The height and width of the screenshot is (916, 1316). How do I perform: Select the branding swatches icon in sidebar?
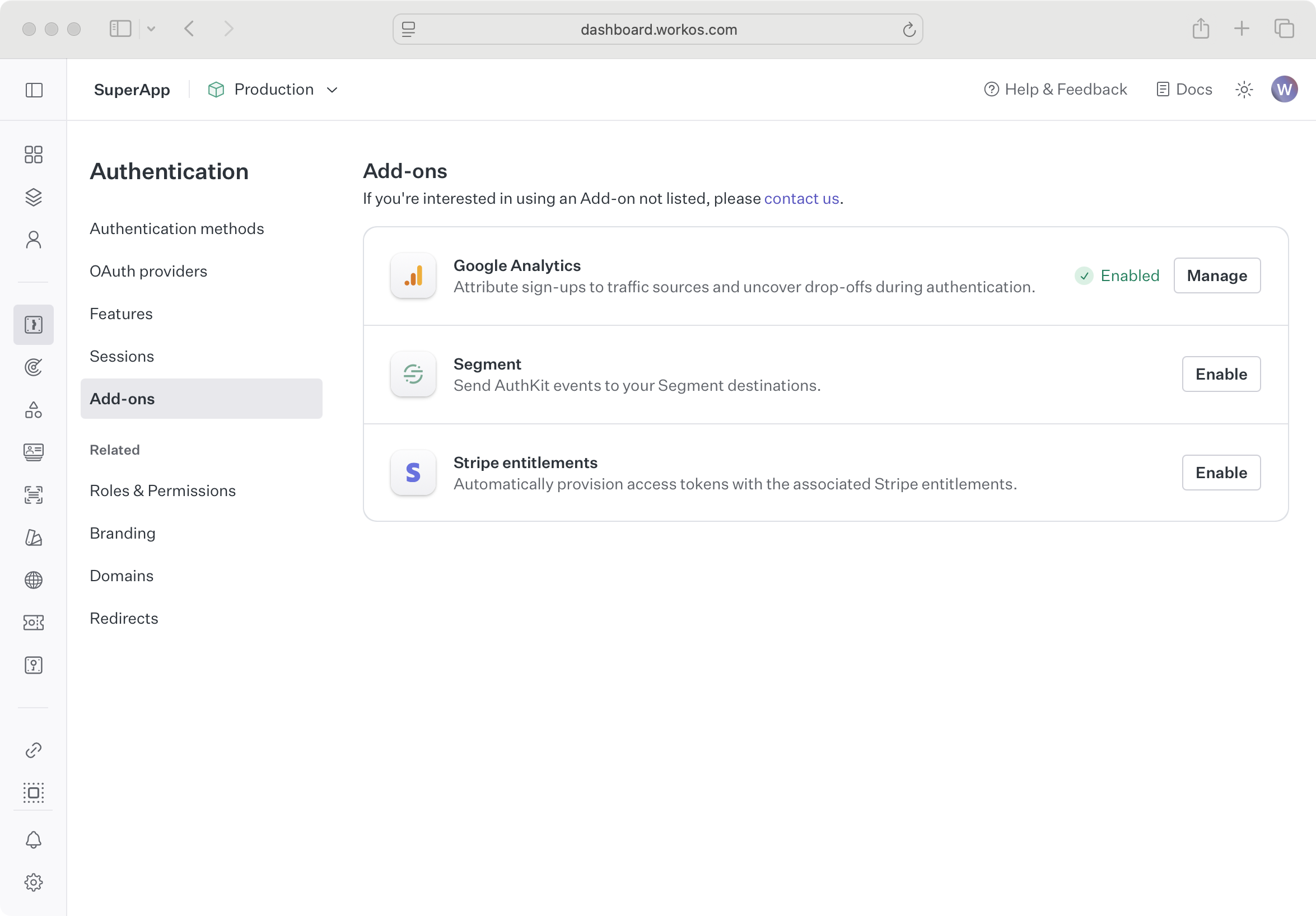click(33, 538)
